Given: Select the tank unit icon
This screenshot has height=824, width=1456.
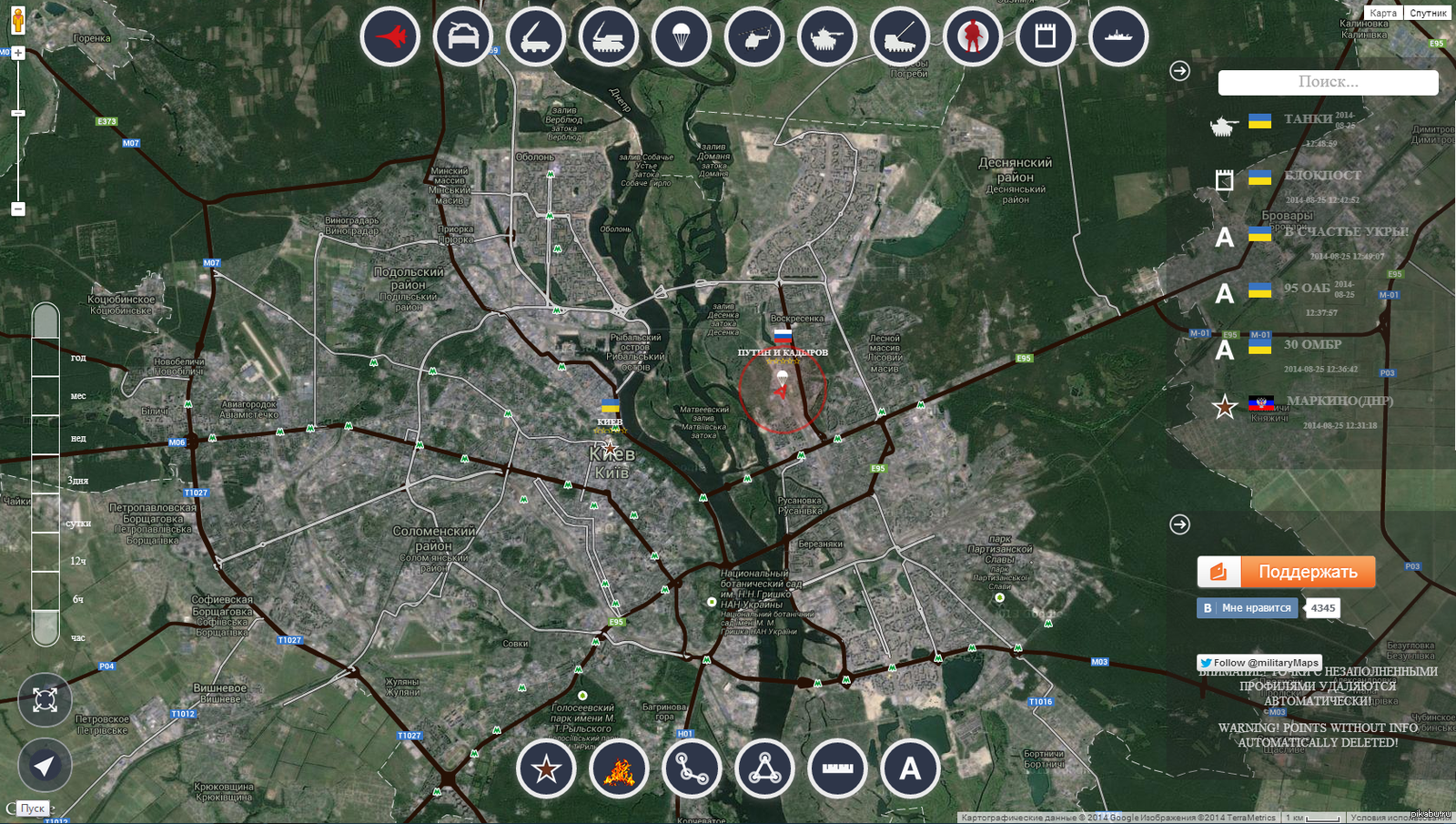Looking at the screenshot, I should pyautogui.click(x=827, y=36).
